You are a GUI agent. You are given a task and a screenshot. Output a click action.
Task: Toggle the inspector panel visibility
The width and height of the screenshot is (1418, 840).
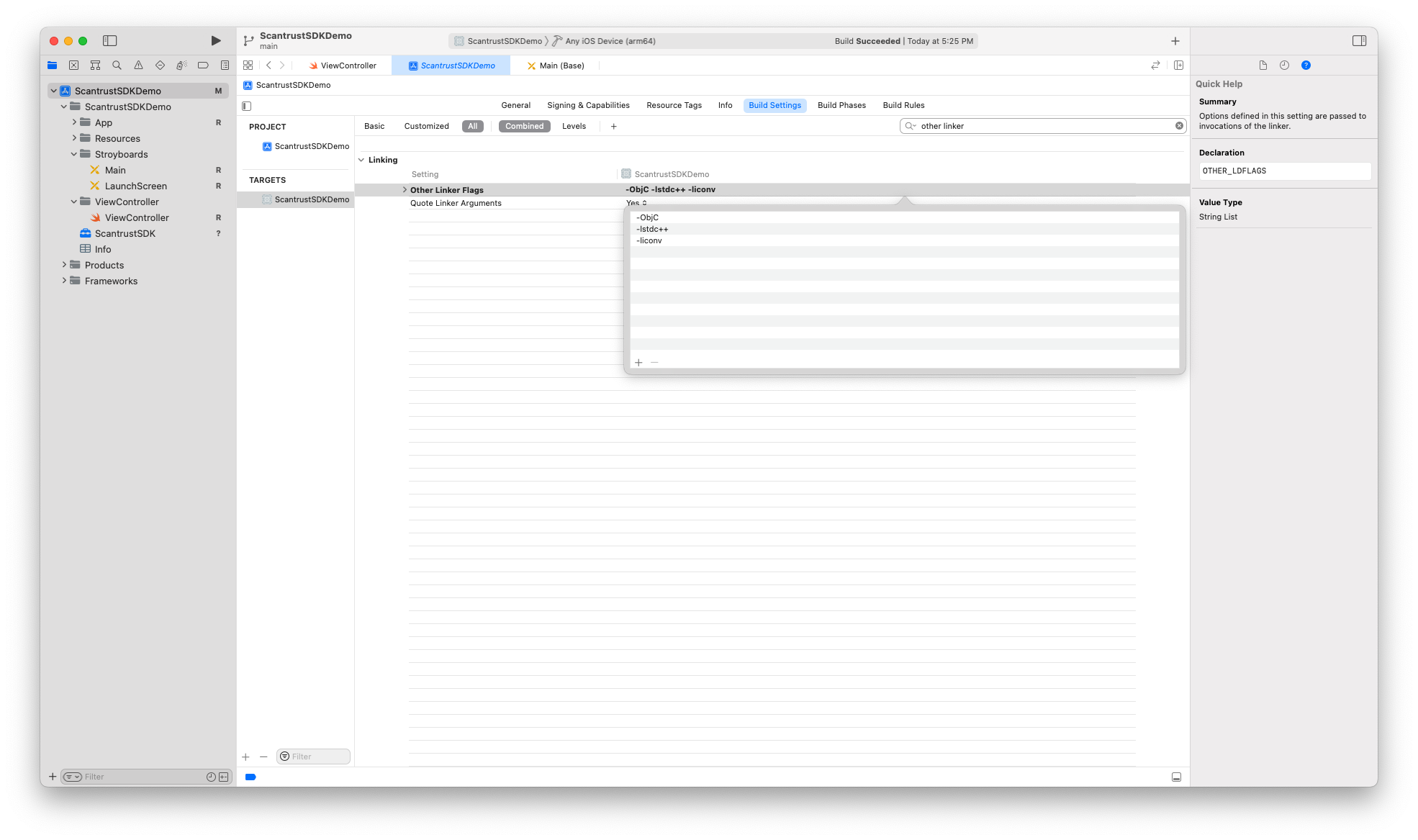pyautogui.click(x=1359, y=41)
